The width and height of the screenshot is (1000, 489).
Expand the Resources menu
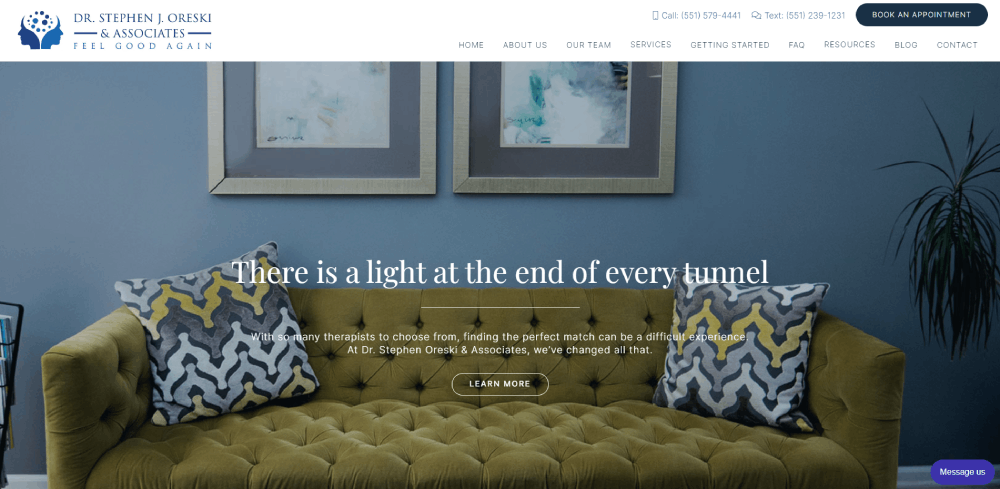(x=849, y=45)
